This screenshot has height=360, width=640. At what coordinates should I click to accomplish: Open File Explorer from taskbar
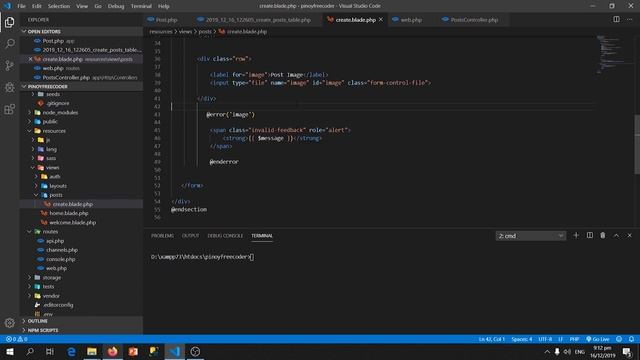[92, 351]
